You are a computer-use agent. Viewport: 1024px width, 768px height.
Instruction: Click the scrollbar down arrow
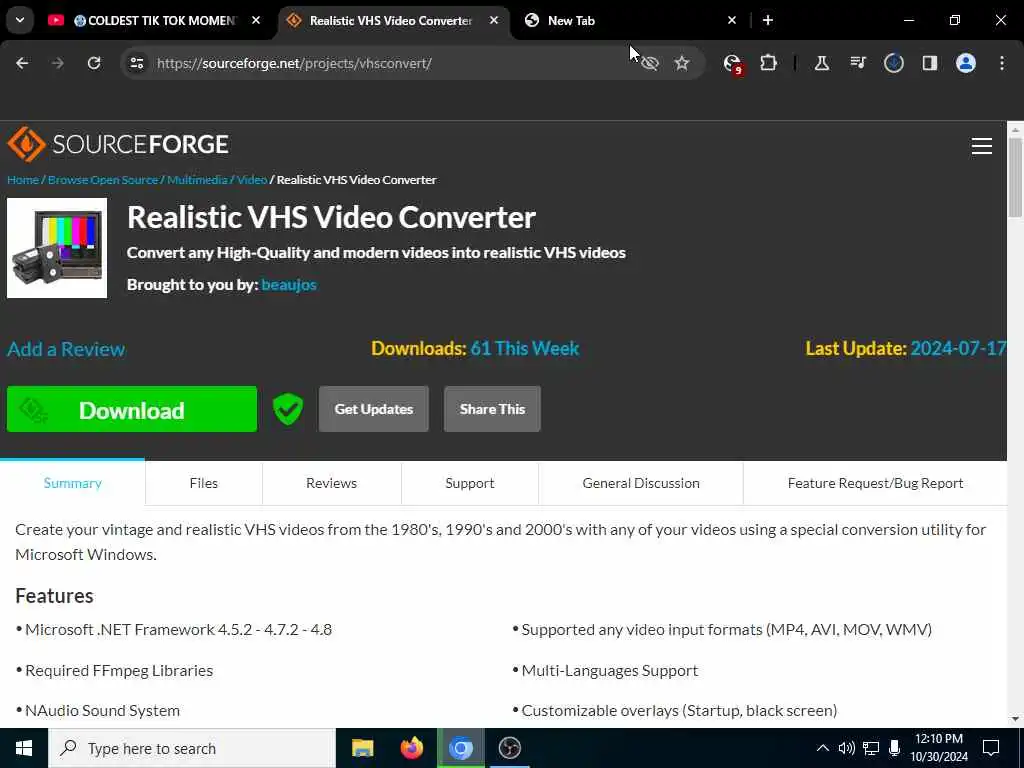coord(1015,719)
